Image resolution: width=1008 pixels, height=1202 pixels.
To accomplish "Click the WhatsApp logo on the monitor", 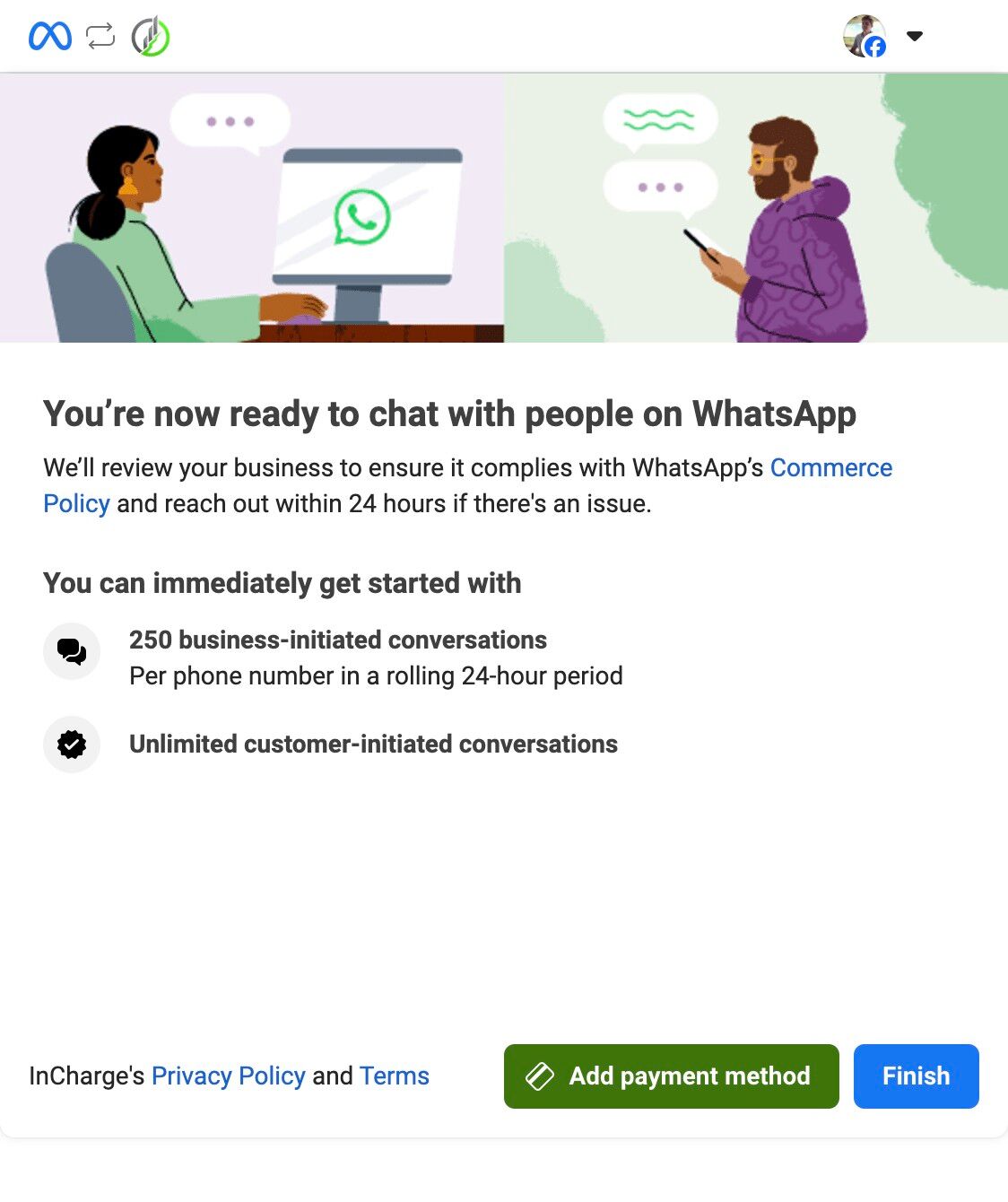I will point(362,217).
